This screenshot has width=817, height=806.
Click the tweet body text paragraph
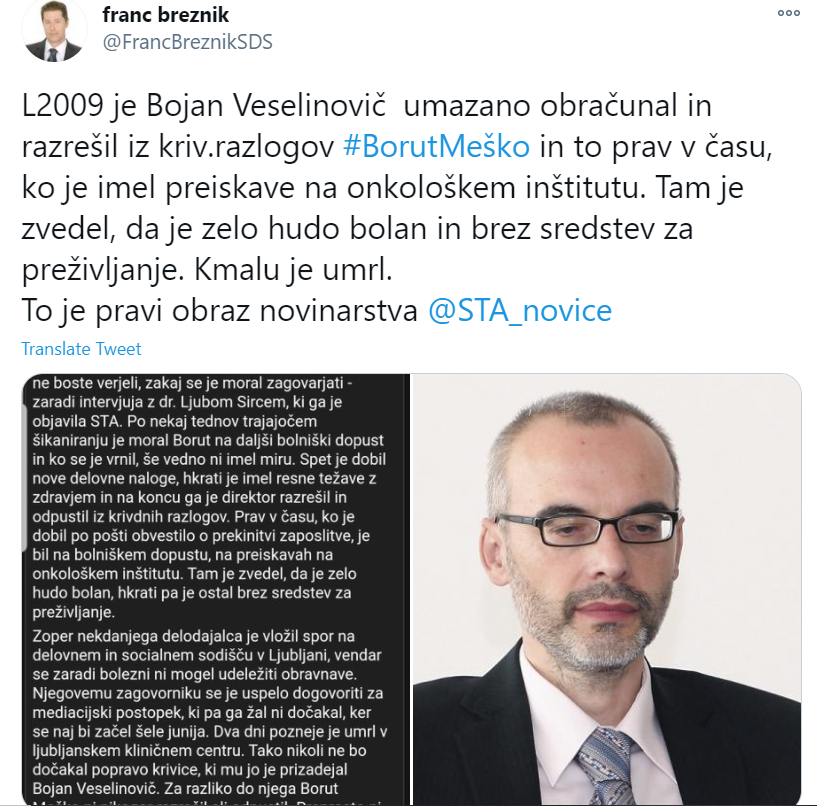397,208
